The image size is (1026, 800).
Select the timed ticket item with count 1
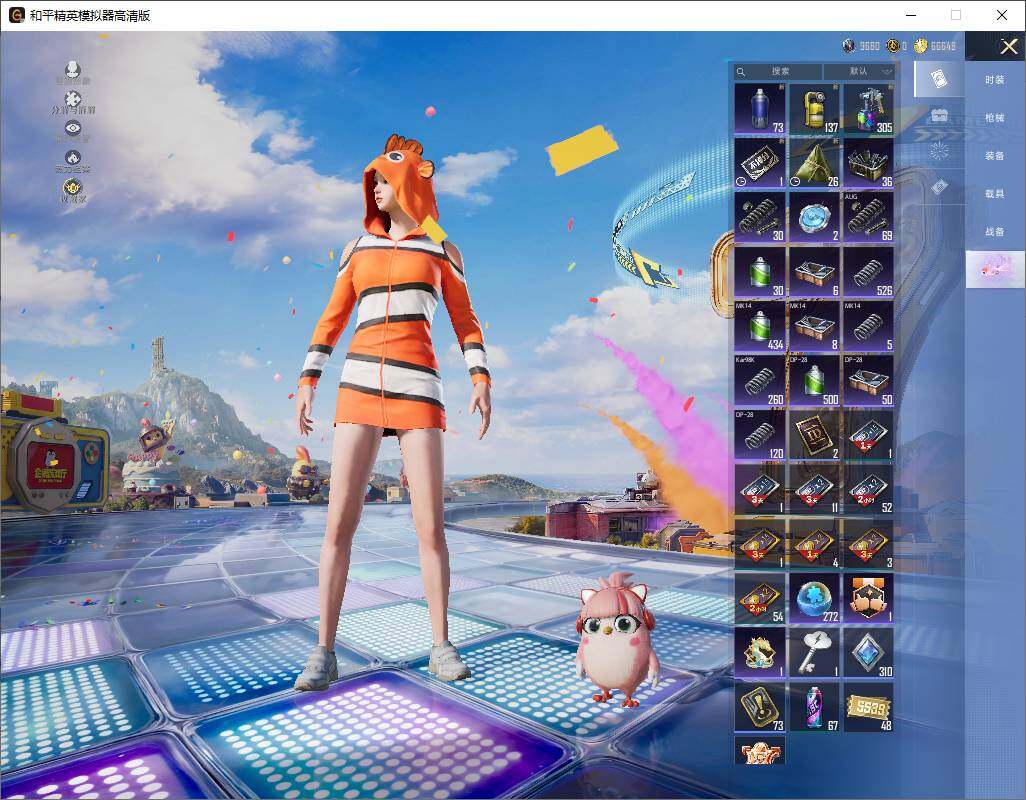(x=760, y=163)
